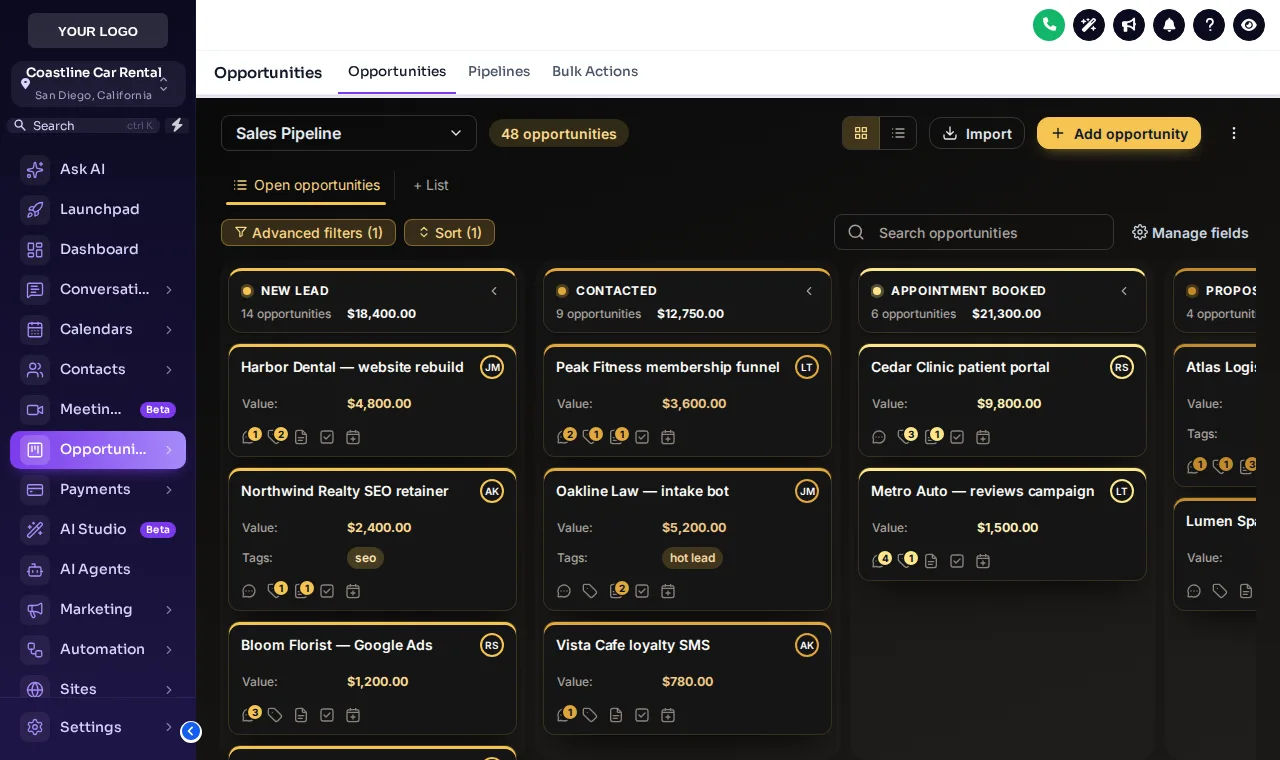1280x760 pixels.
Task: Open Meetings Beta in the sidebar
Action: [98, 409]
